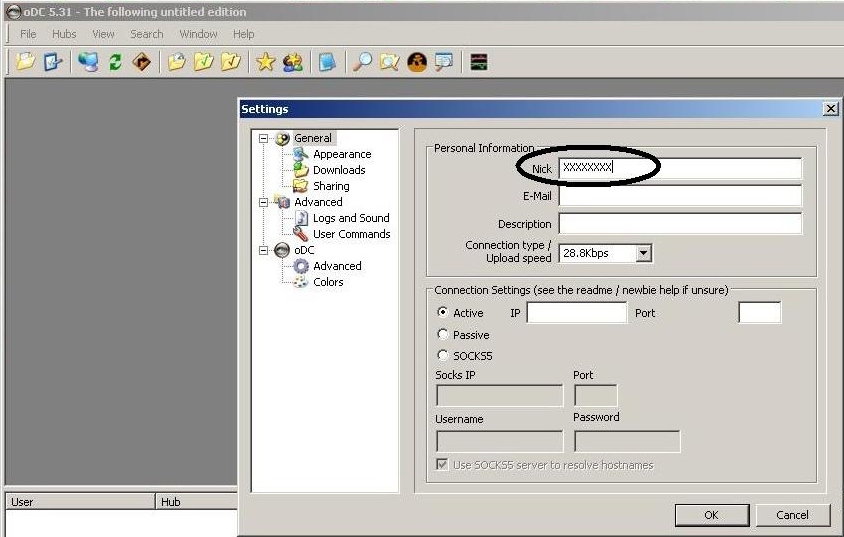The width and height of the screenshot is (844, 537).
Task: Open the Hubs menu
Action: (64, 34)
